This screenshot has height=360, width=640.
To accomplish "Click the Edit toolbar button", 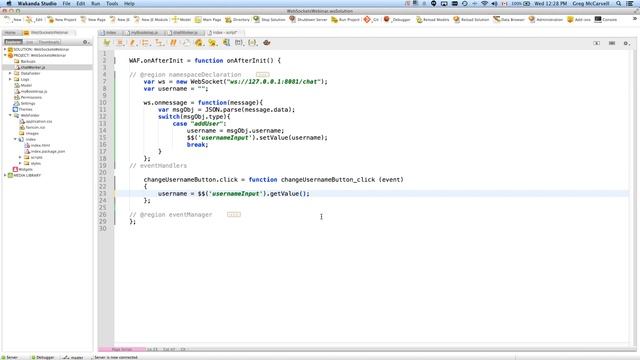I will tap(34, 20).
